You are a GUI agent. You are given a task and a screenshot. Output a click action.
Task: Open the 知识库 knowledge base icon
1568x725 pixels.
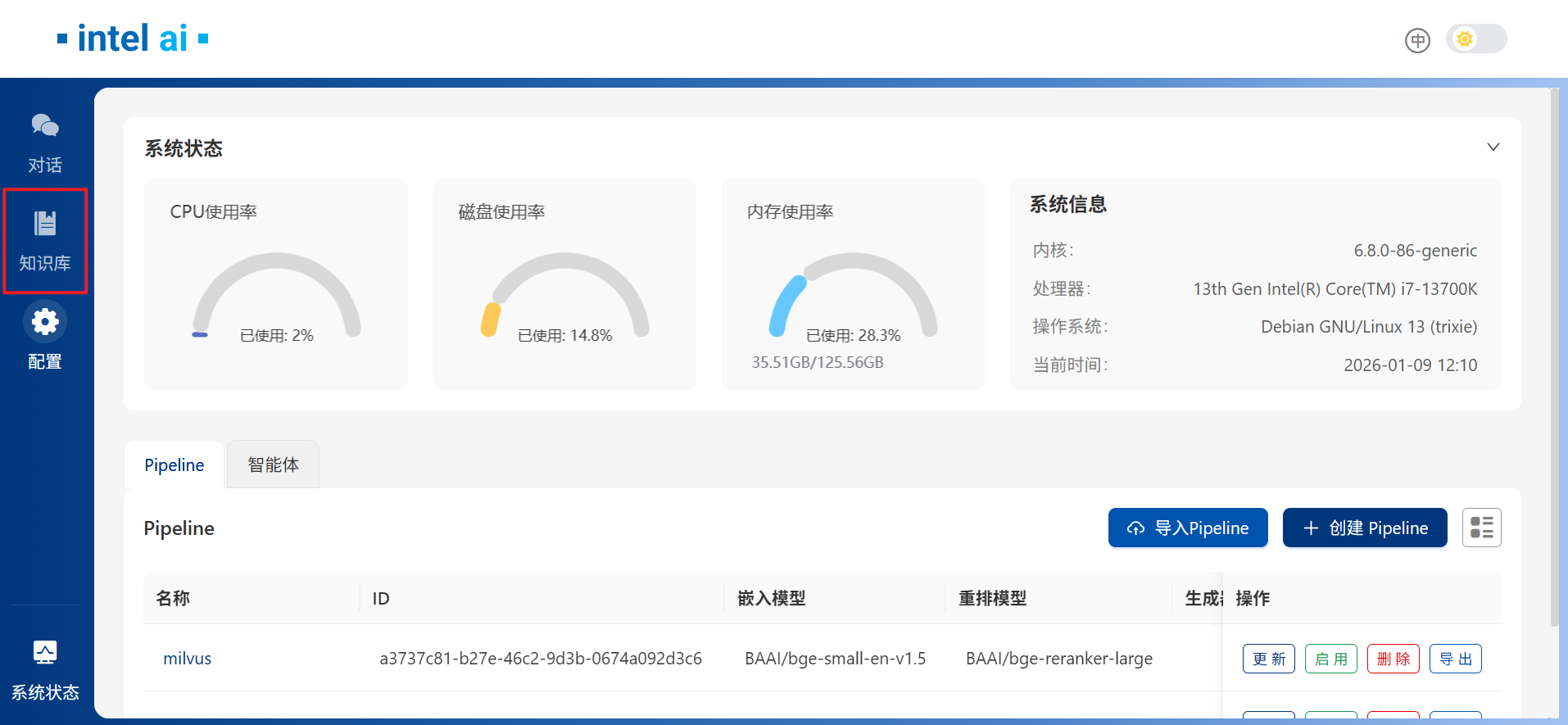tap(45, 224)
